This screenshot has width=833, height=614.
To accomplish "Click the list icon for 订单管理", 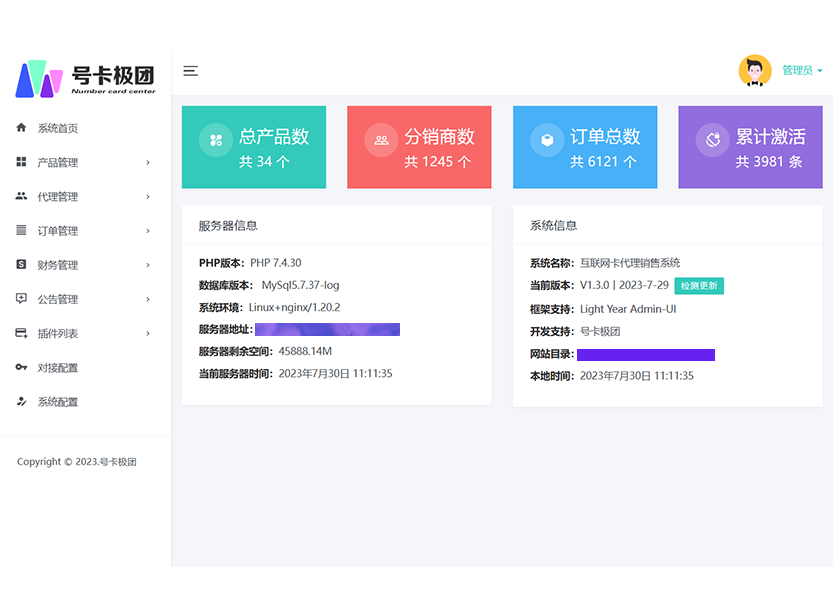I will coord(21,230).
